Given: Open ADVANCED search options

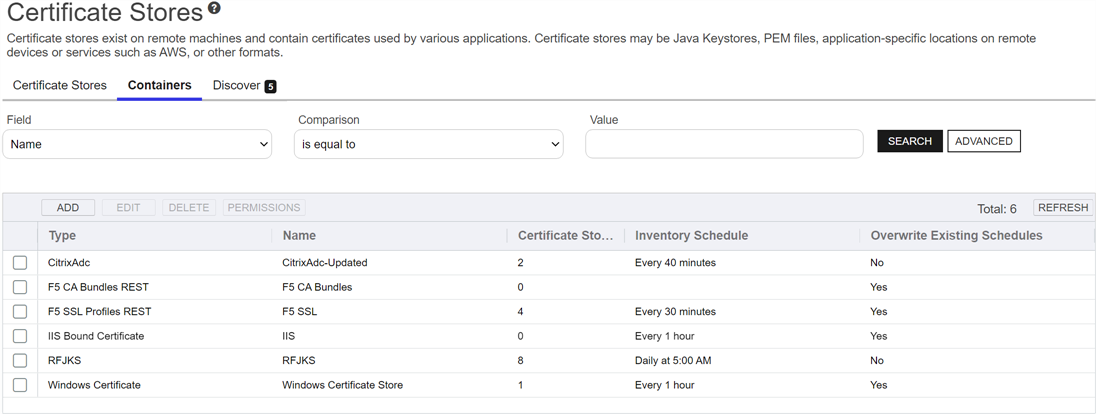Looking at the screenshot, I should (983, 141).
